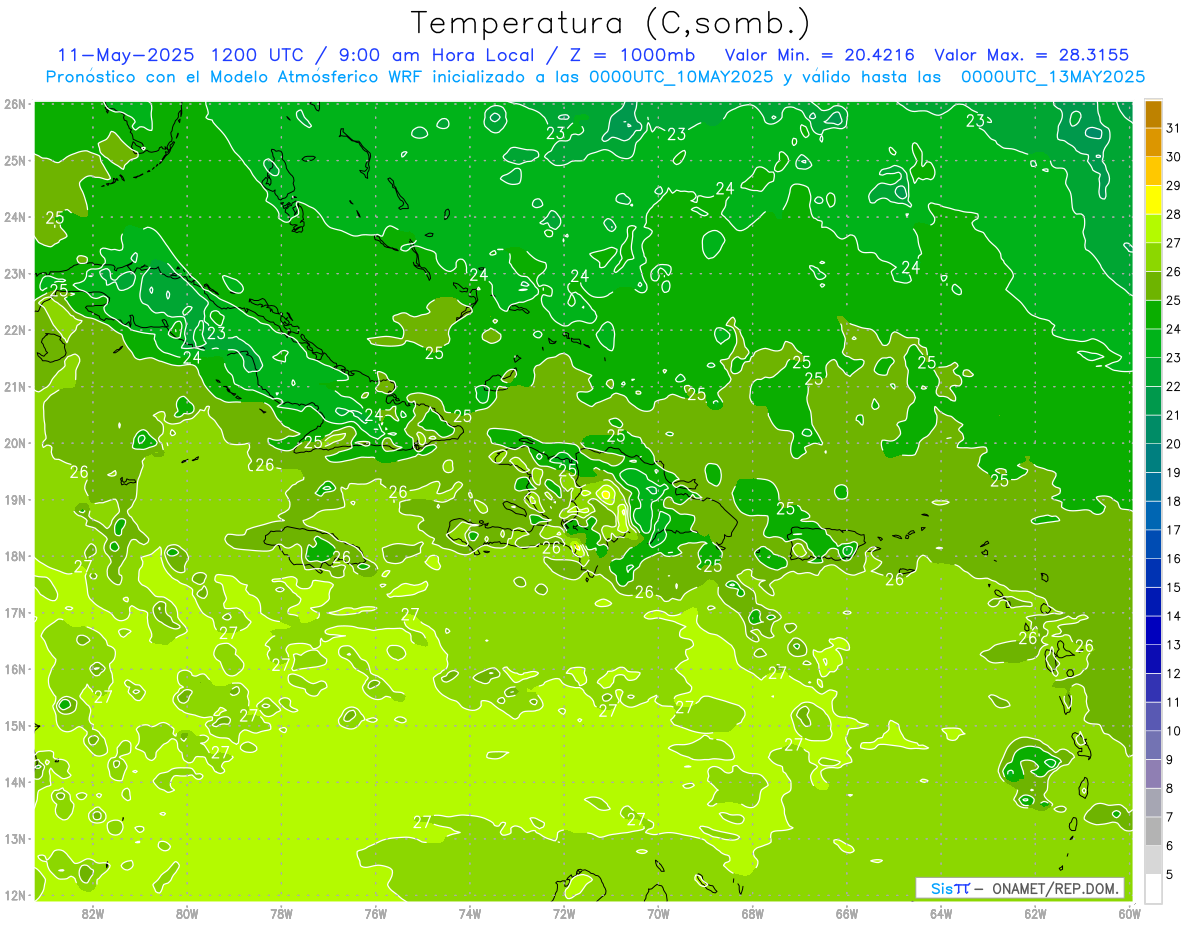Click the title Temperatura (C,somb.)
Viewport: 1200px width, 927px height.
(611, 22)
